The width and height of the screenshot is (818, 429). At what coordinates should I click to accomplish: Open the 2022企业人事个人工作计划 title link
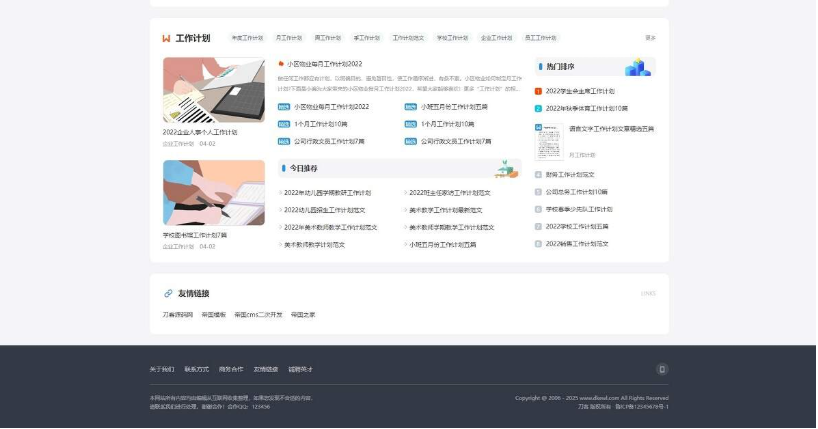(200, 133)
